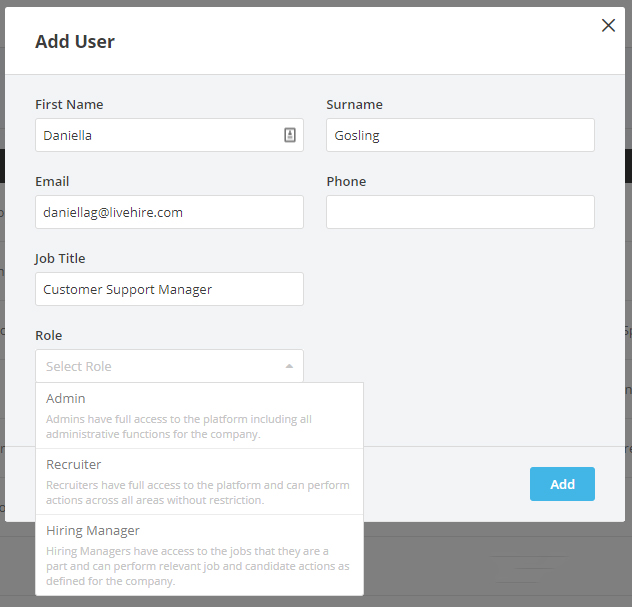Click the contact card icon in First Name
The height and width of the screenshot is (607, 632).
click(x=290, y=135)
